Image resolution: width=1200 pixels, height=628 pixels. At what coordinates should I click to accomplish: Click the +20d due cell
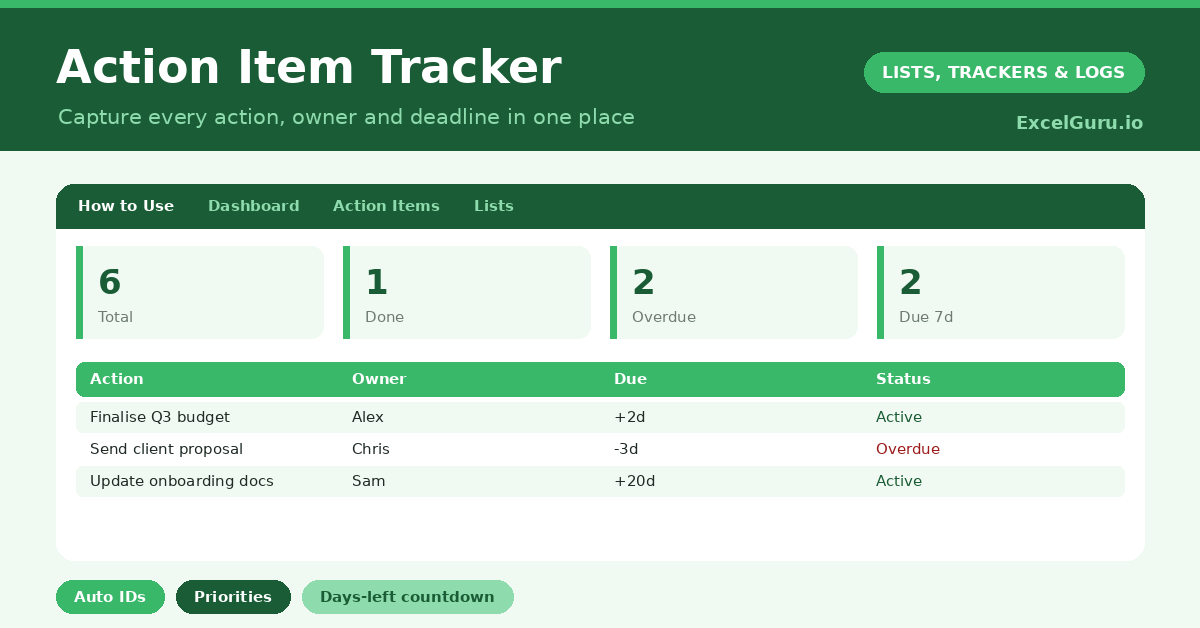634,481
